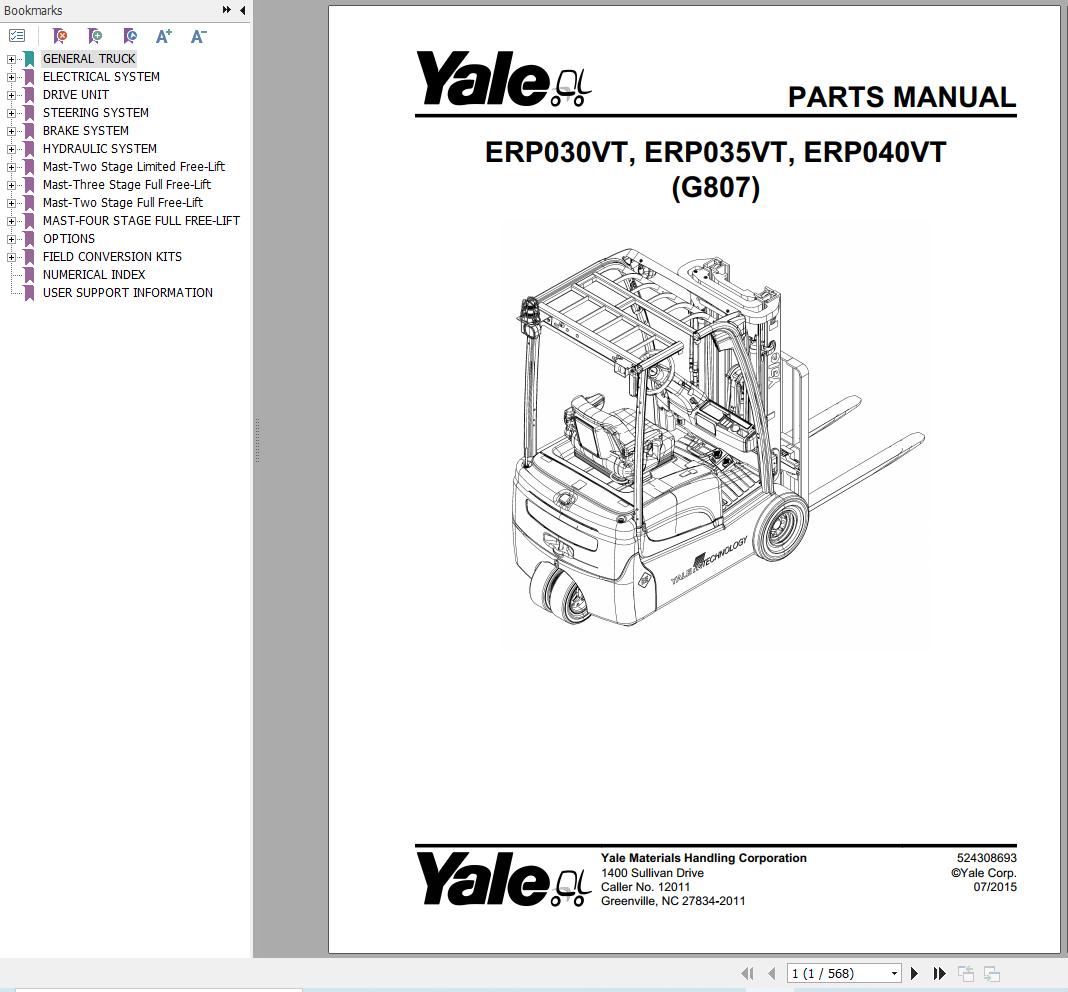Click the page number input field

tap(830, 972)
